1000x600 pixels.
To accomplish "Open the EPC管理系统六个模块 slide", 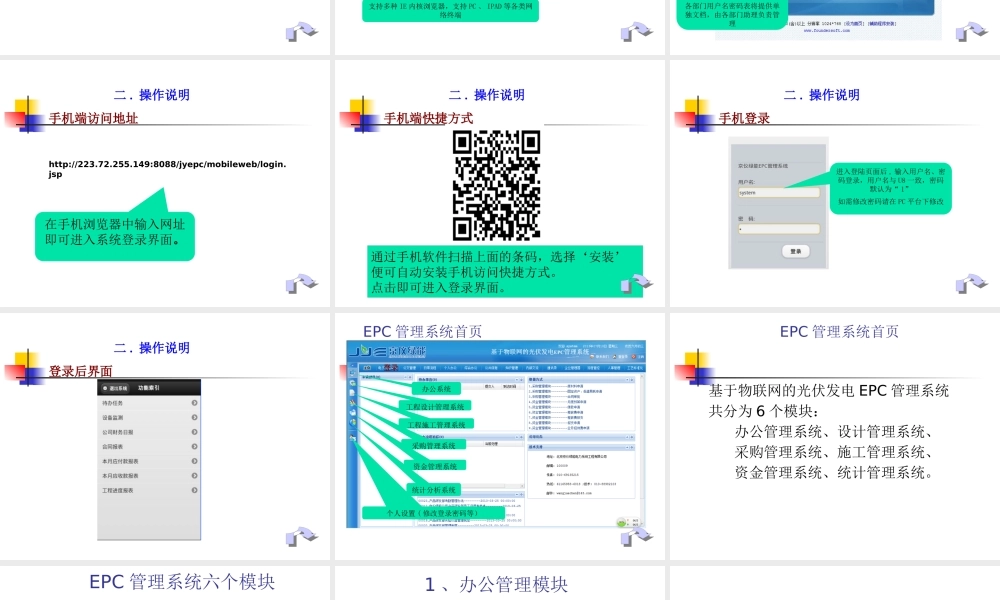I will point(182,582).
